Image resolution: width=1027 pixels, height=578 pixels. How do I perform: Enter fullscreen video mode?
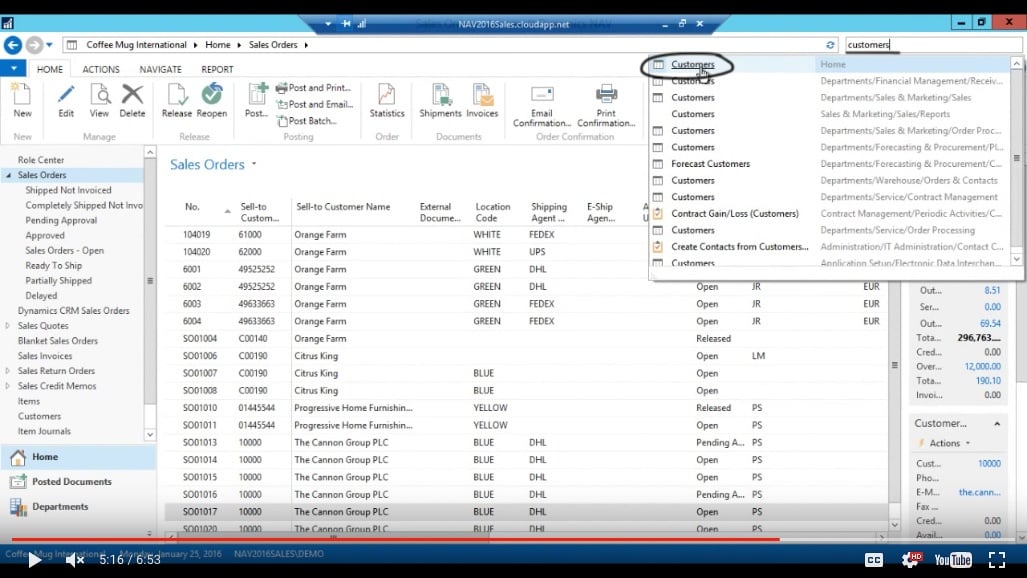pyautogui.click(x=996, y=560)
